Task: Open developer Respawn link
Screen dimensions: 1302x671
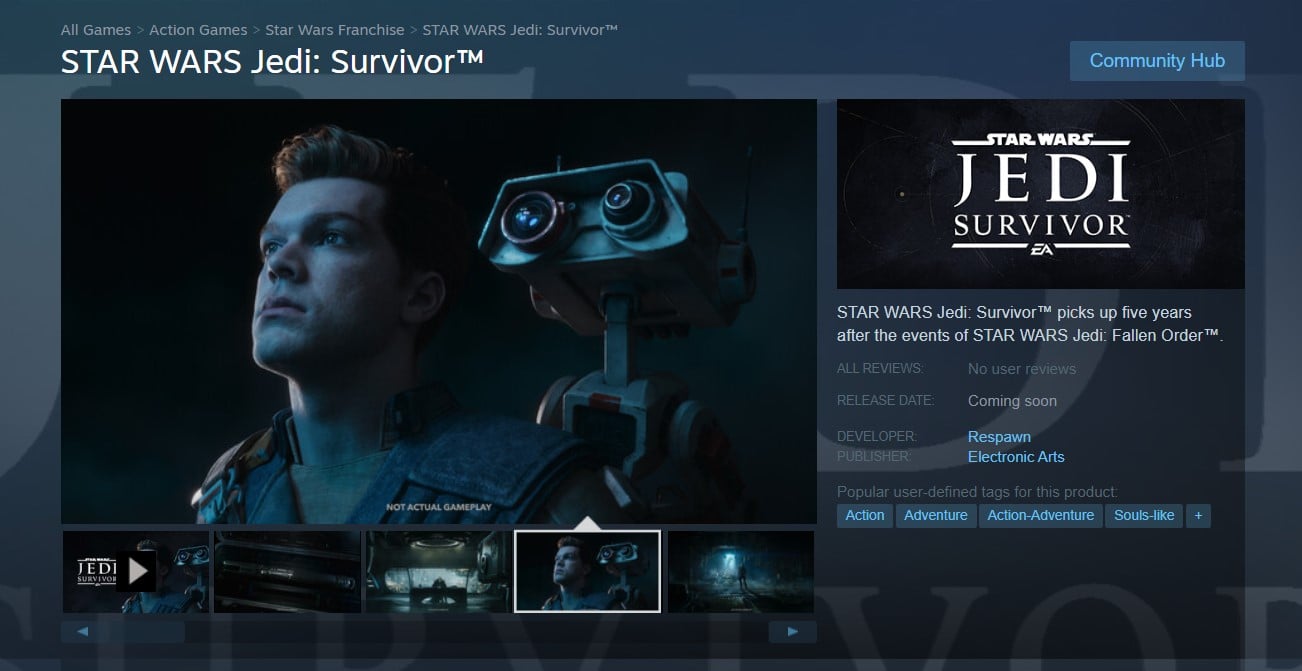Action: tap(999, 437)
